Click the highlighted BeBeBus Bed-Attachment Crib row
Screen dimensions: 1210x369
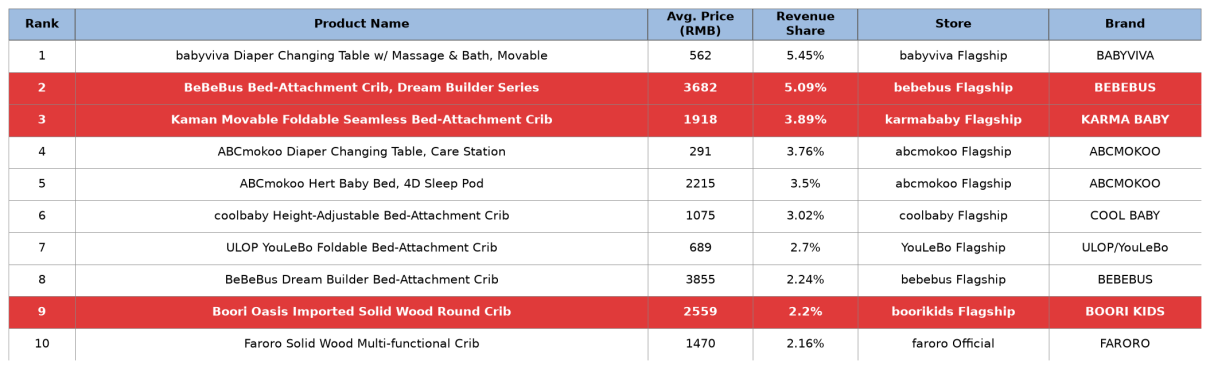(605, 88)
